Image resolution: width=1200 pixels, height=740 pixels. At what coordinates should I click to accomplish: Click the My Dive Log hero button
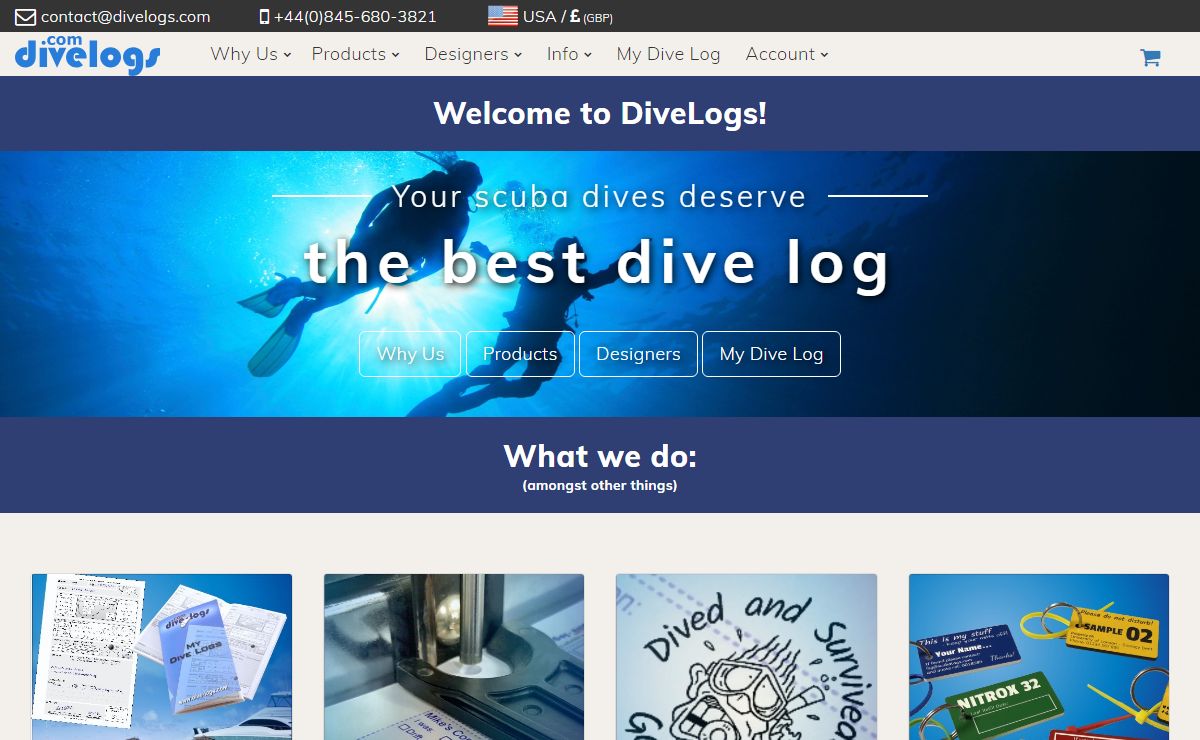click(x=771, y=354)
